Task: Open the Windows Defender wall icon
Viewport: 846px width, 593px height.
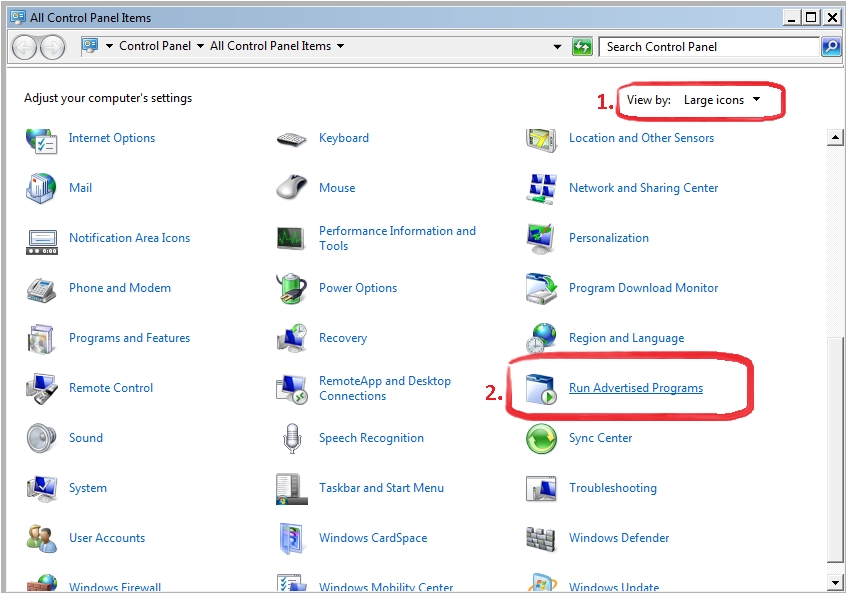Action: coord(541,539)
